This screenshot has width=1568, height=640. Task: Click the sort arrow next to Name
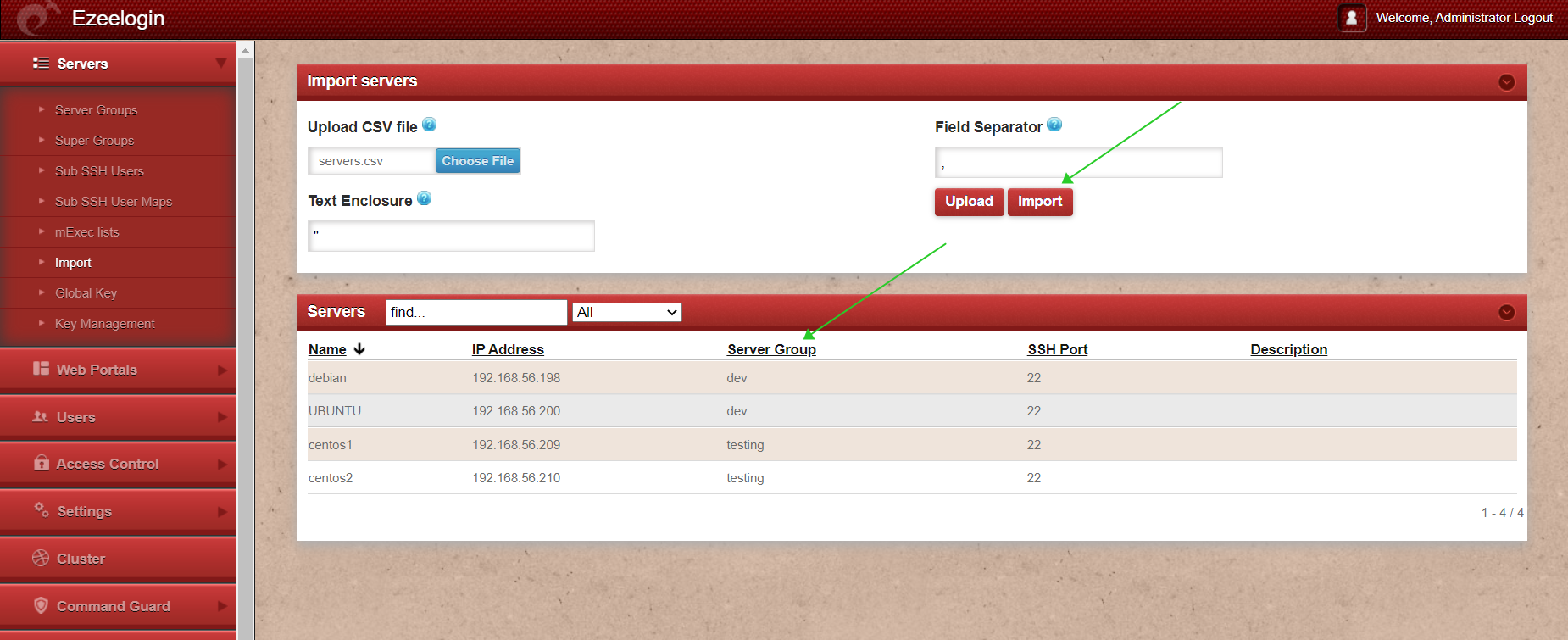[359, 349]
